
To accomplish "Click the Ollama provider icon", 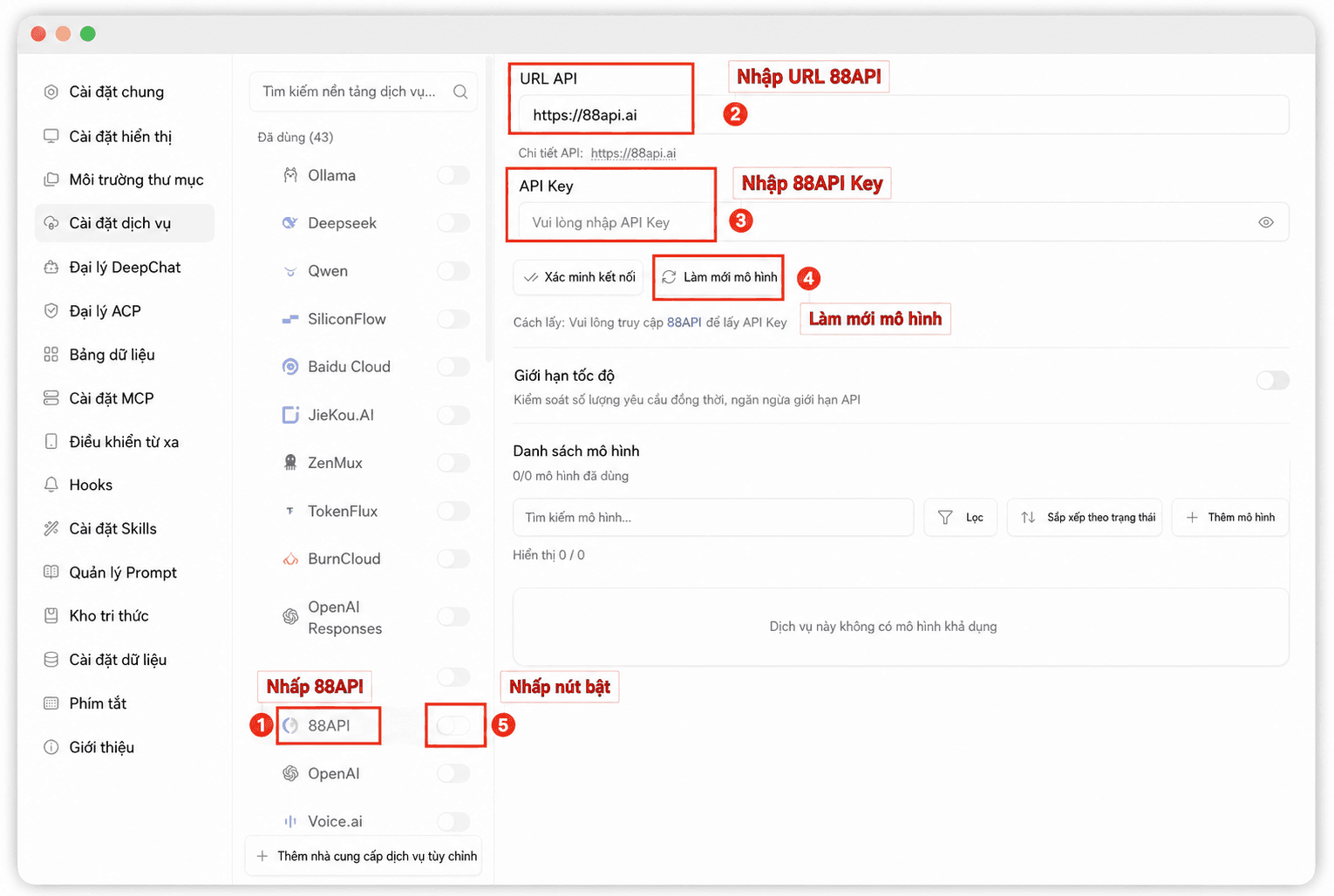I will coord(290,175).
